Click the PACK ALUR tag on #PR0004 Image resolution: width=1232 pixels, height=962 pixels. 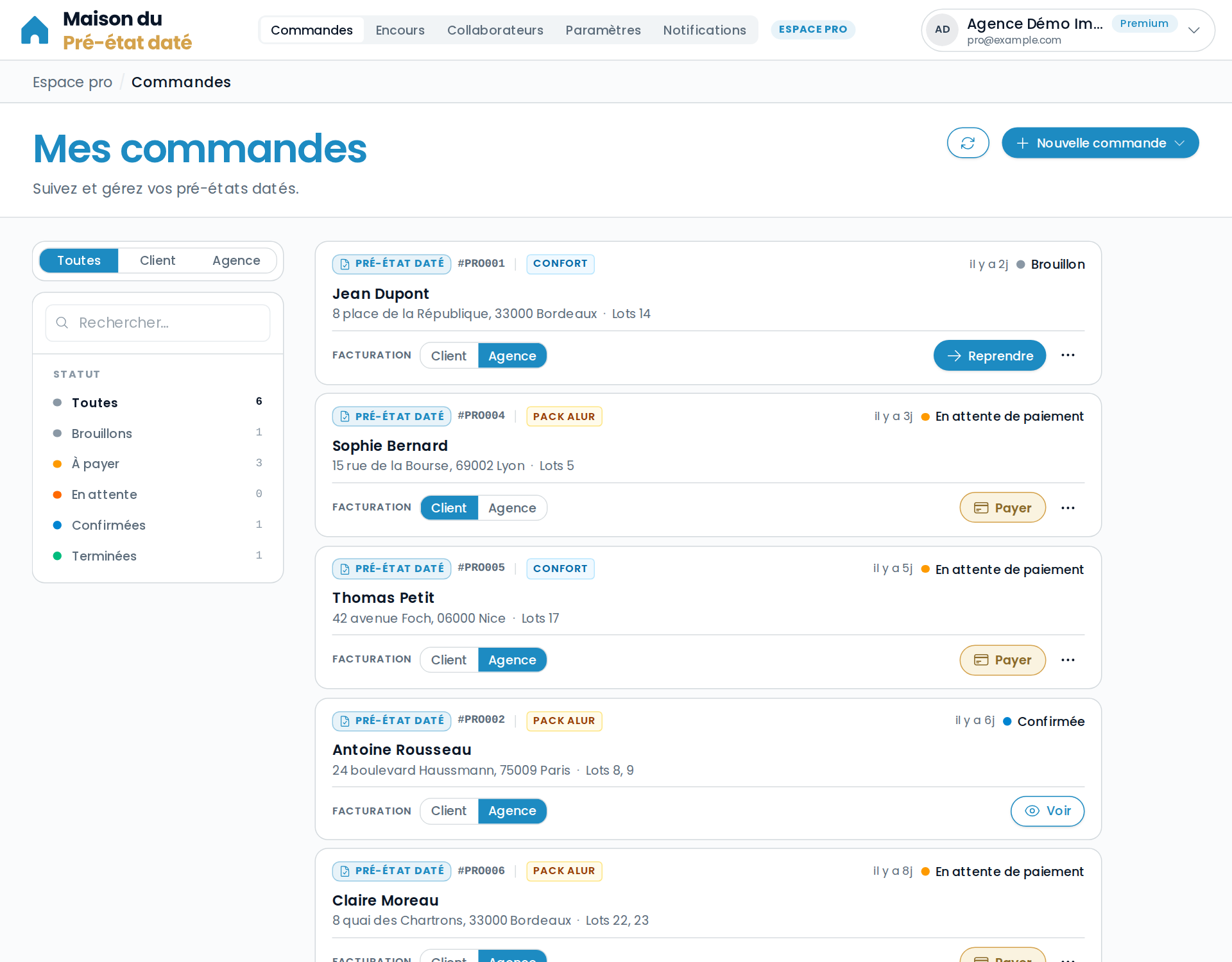(x=564, y=416)
